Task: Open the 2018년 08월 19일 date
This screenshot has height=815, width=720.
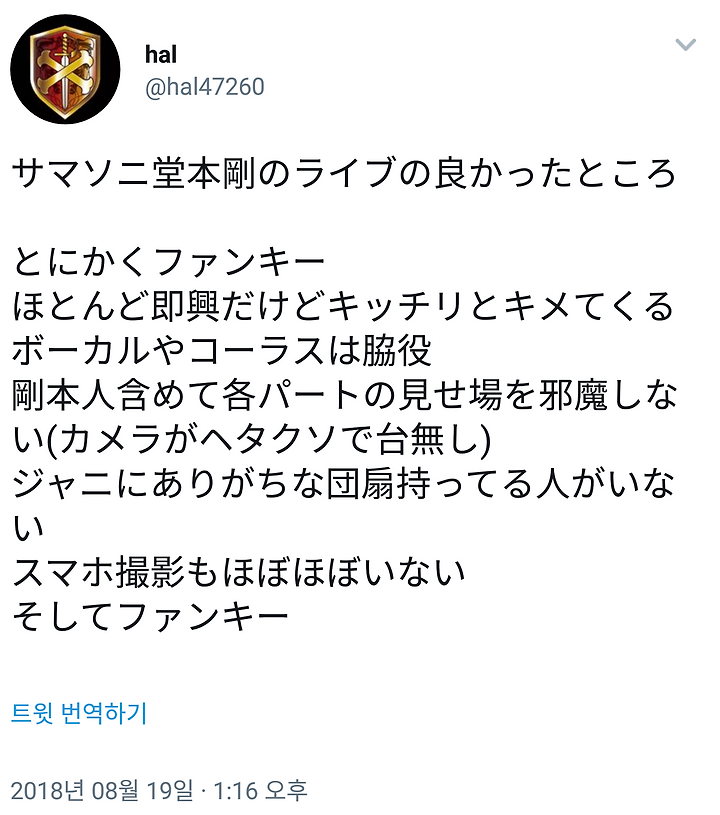Action: (x=101, y=791)
